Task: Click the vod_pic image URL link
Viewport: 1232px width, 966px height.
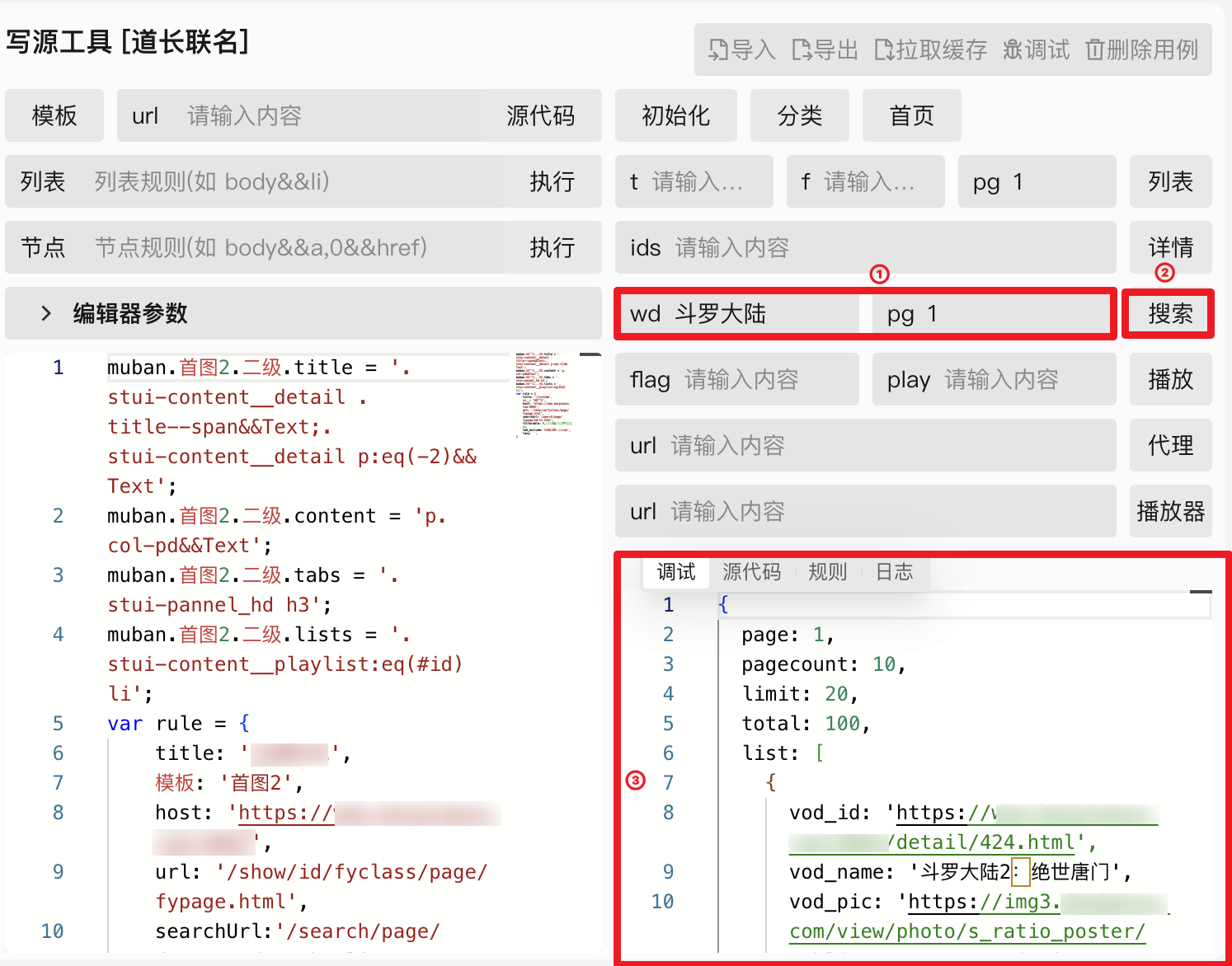Action: [x=980, y=917]
